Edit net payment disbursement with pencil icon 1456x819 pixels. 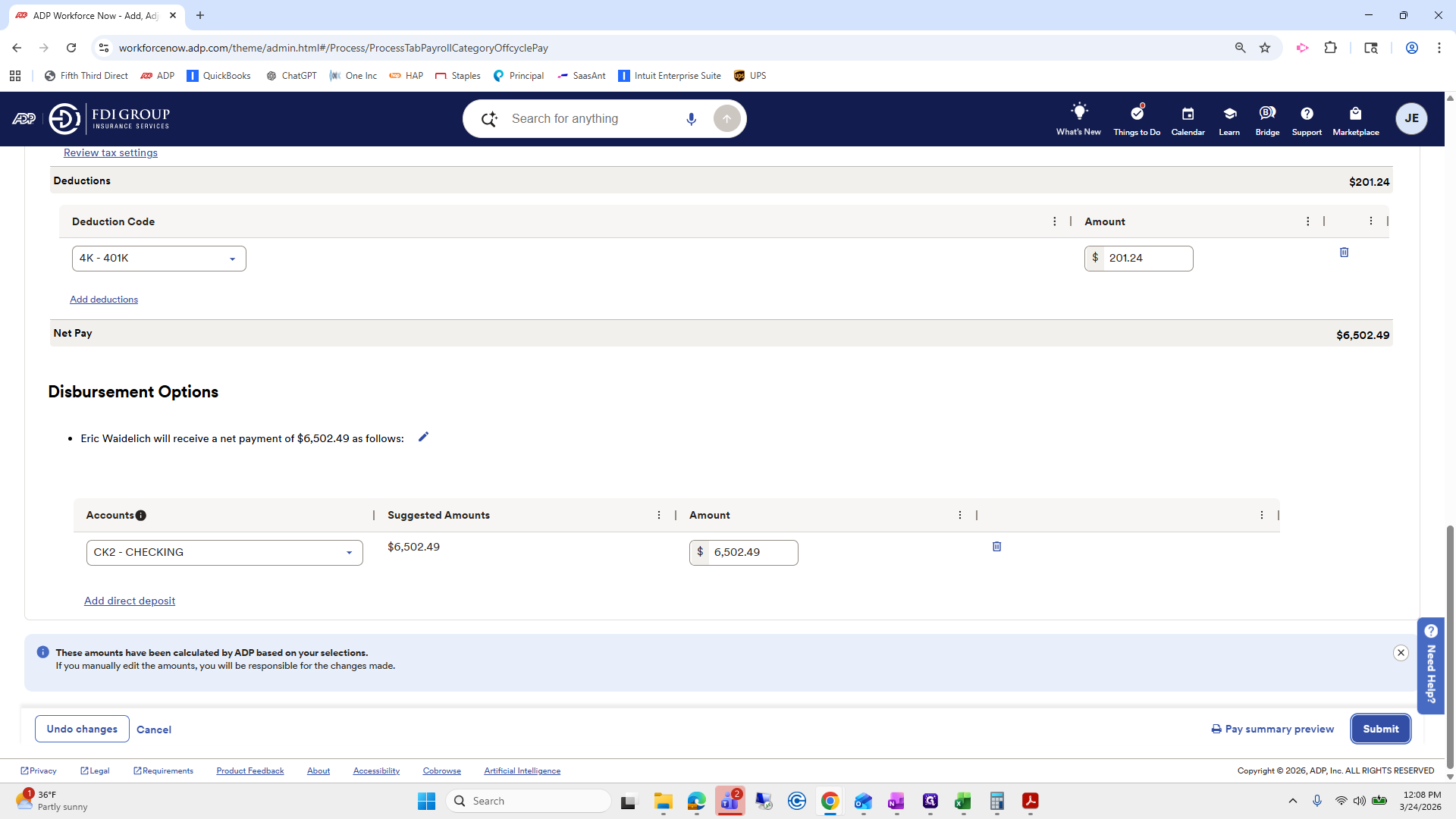(x=423, y=437)
